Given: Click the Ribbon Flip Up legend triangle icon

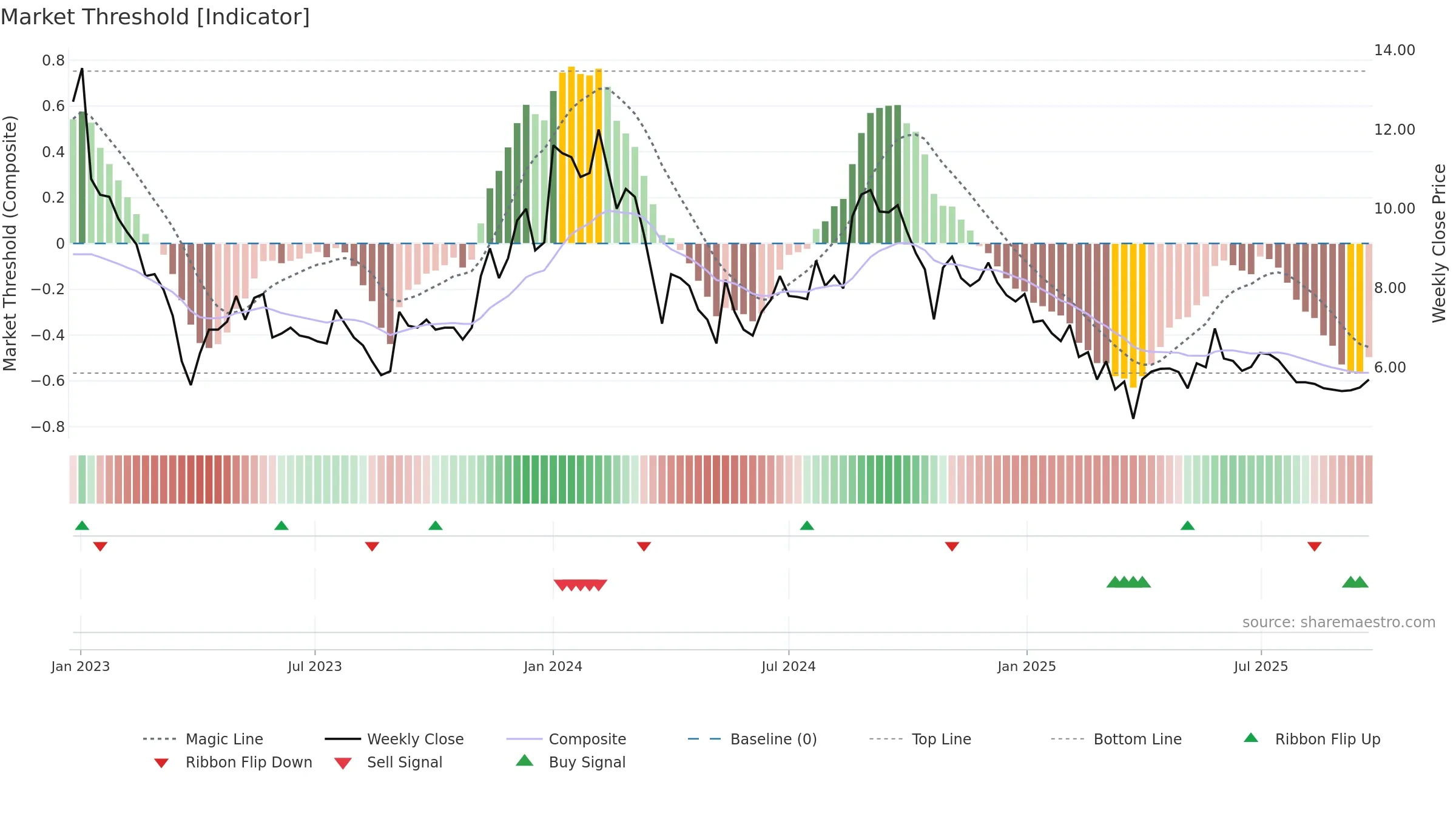Looking at the screenshot, I should pos(1251,738).
